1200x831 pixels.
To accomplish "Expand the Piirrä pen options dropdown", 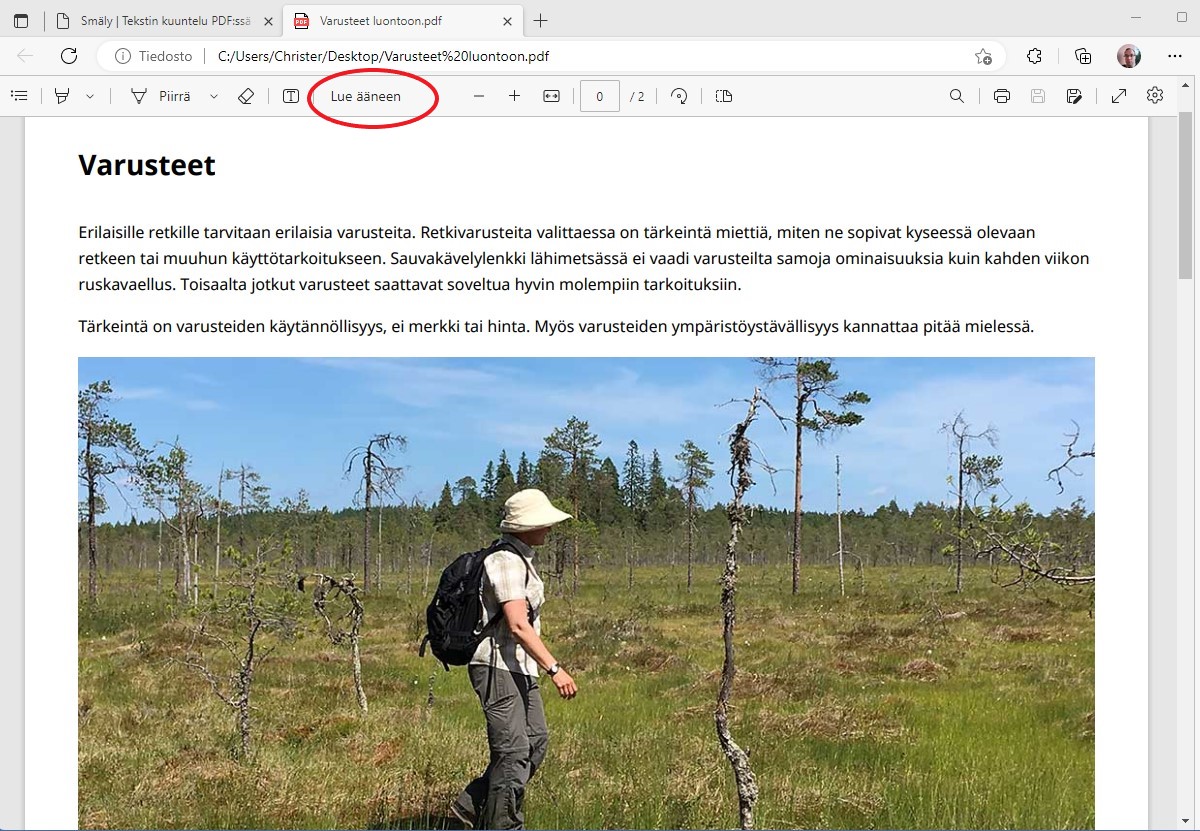I will (x=214, y=96).
